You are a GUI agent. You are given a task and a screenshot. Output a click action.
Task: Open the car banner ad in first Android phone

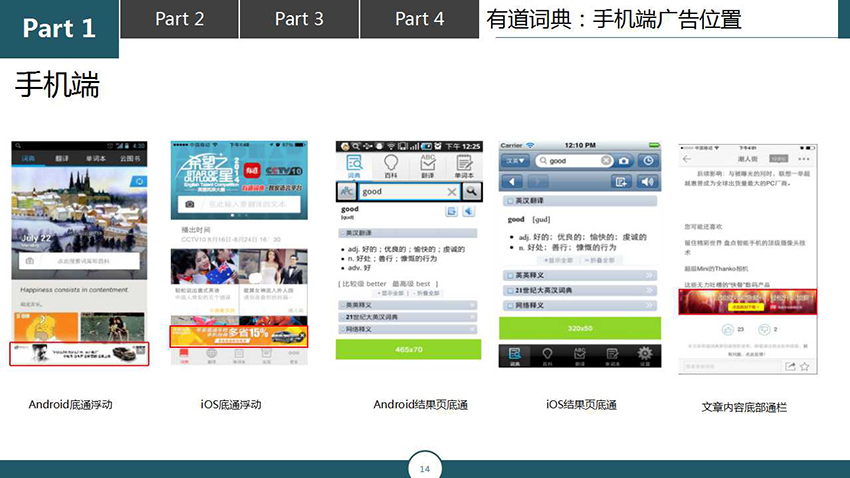(x=79, y=354)
